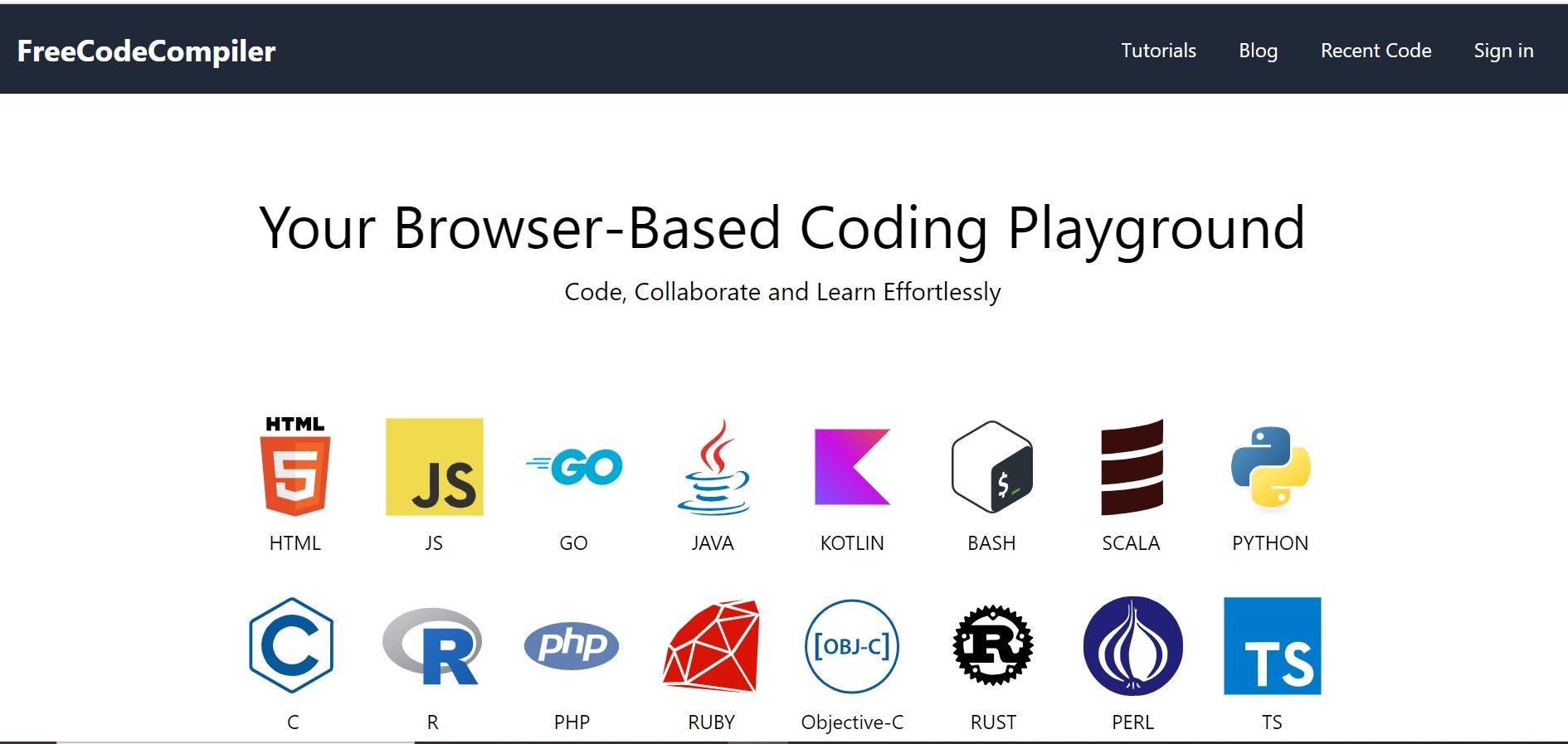Select the yellow JS logo
Image resolution: width=1568 pixels, height=744 pixels.
click(435, 466)
